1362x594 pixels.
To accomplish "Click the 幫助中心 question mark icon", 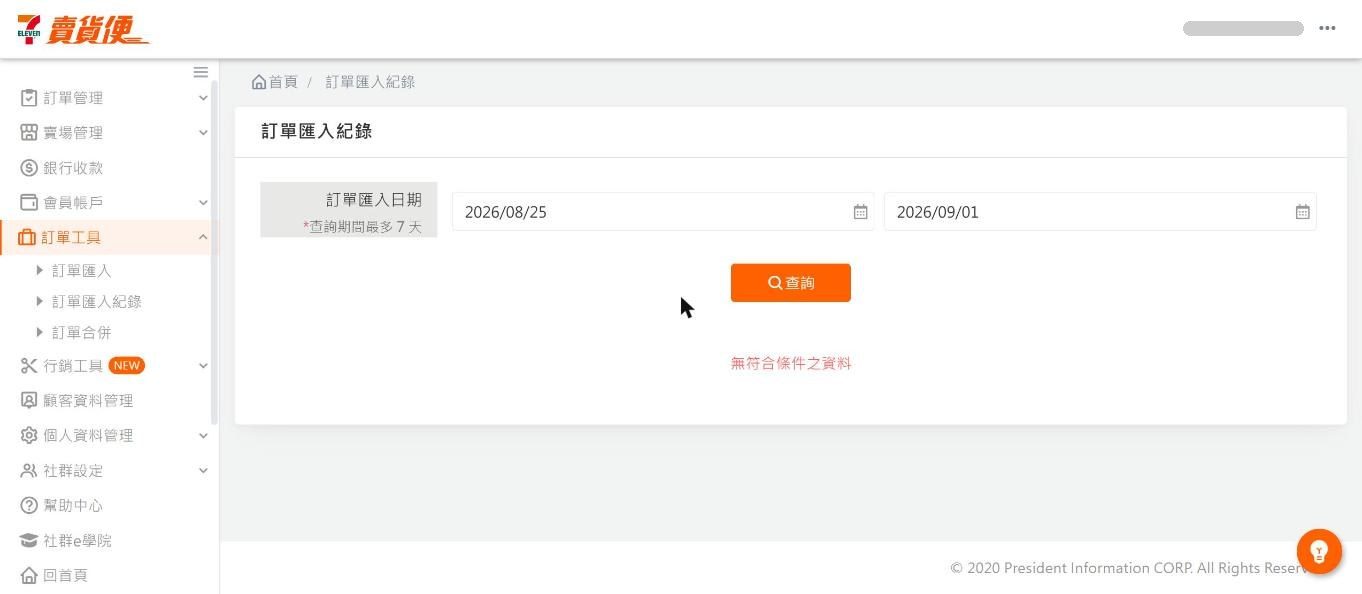I will (x=29, y=505).
